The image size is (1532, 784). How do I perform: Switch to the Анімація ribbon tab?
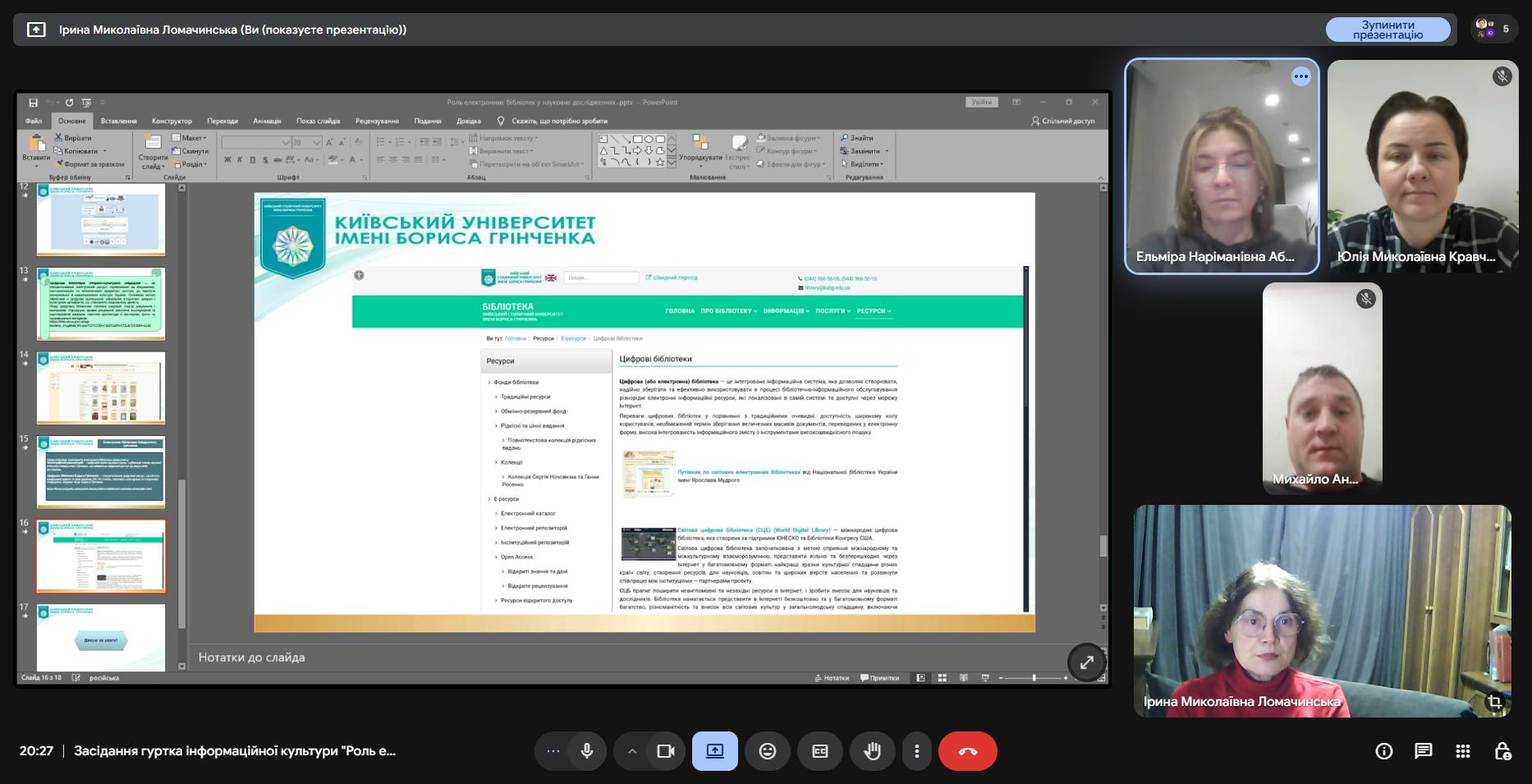tap(267, 121)
